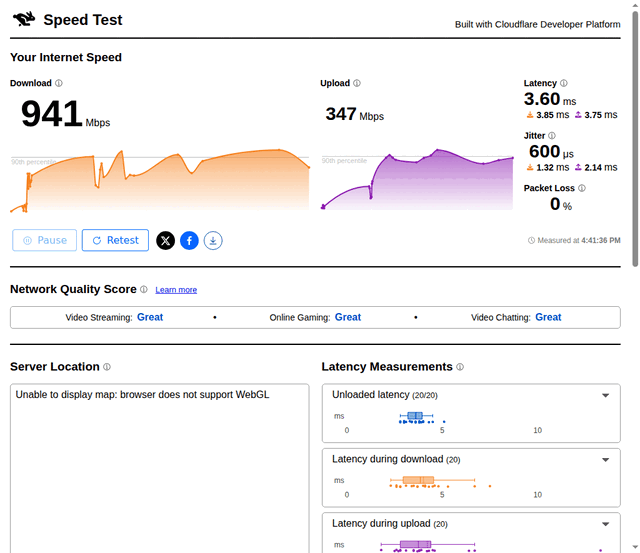Click the Unable to display map message
The height and width of the screenshot is (553, 640).
pos(142,395)
